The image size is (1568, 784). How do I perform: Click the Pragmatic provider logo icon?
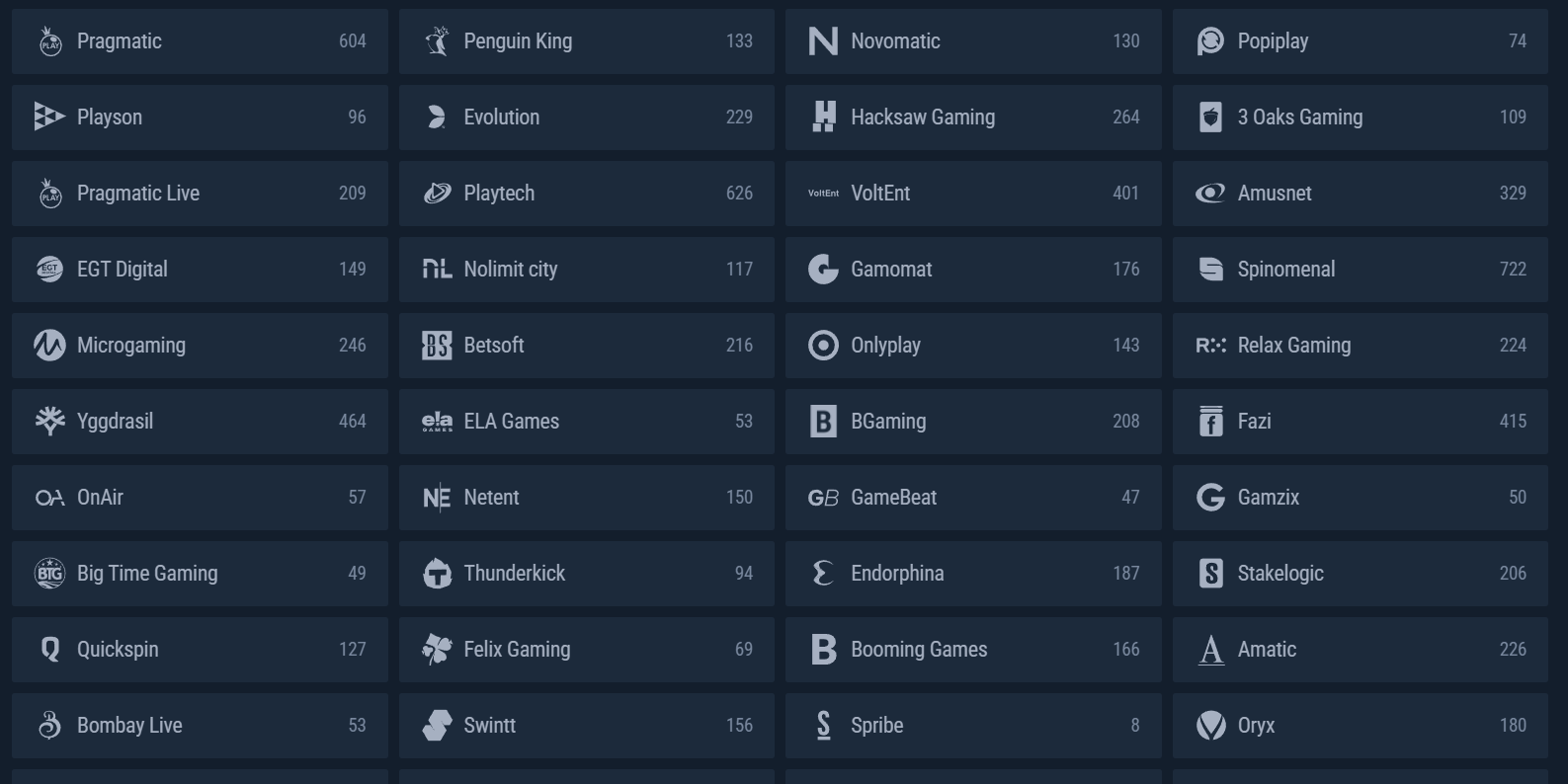pyautogui.click(x=49, y=41)
